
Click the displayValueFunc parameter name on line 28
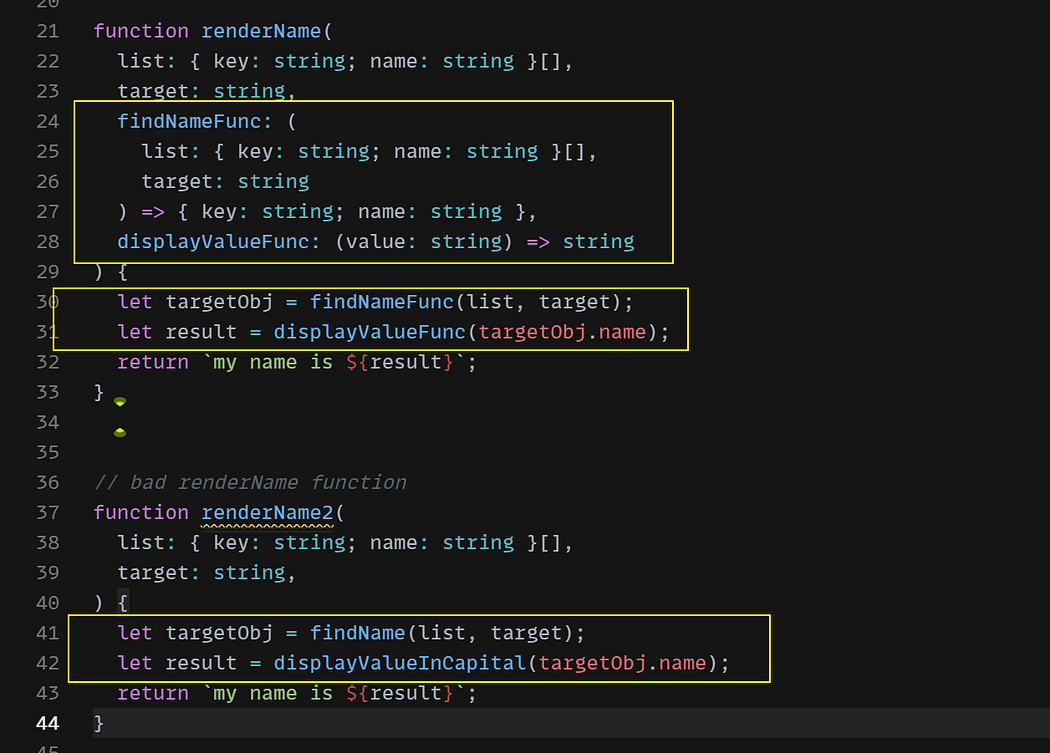(x=214, y=242)
